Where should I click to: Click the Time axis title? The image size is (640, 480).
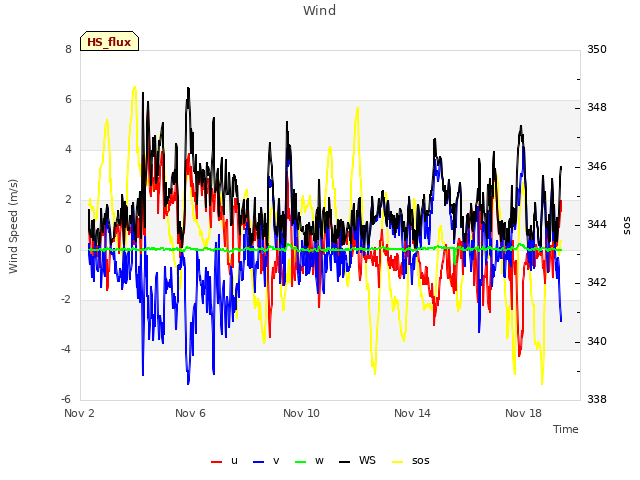(566, 429)
